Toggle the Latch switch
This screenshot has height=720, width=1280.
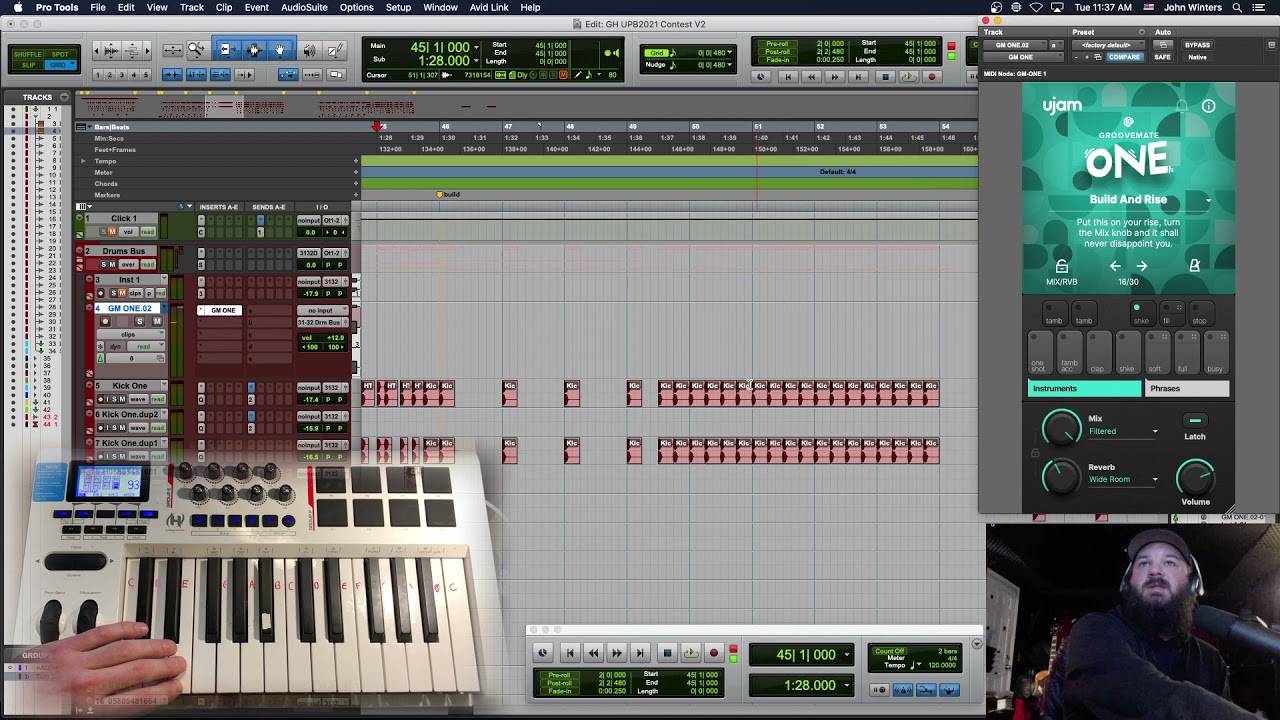(1195, 421)
